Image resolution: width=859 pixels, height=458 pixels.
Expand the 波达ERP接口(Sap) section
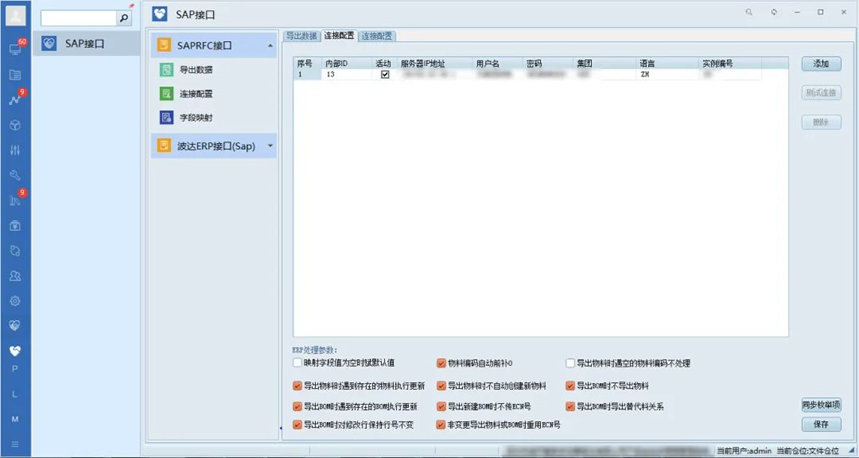pyautogui.click(x=269, y=146)
